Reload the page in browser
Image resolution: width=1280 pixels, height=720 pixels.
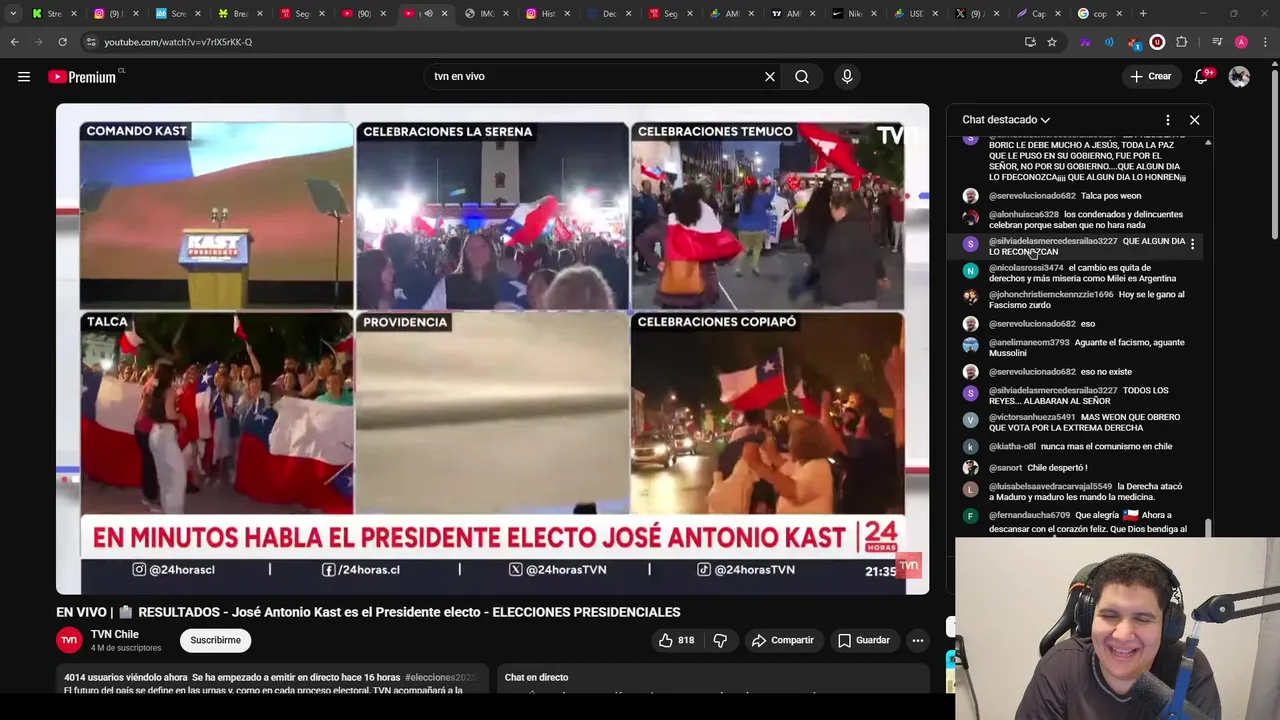[x=62, y=42]
